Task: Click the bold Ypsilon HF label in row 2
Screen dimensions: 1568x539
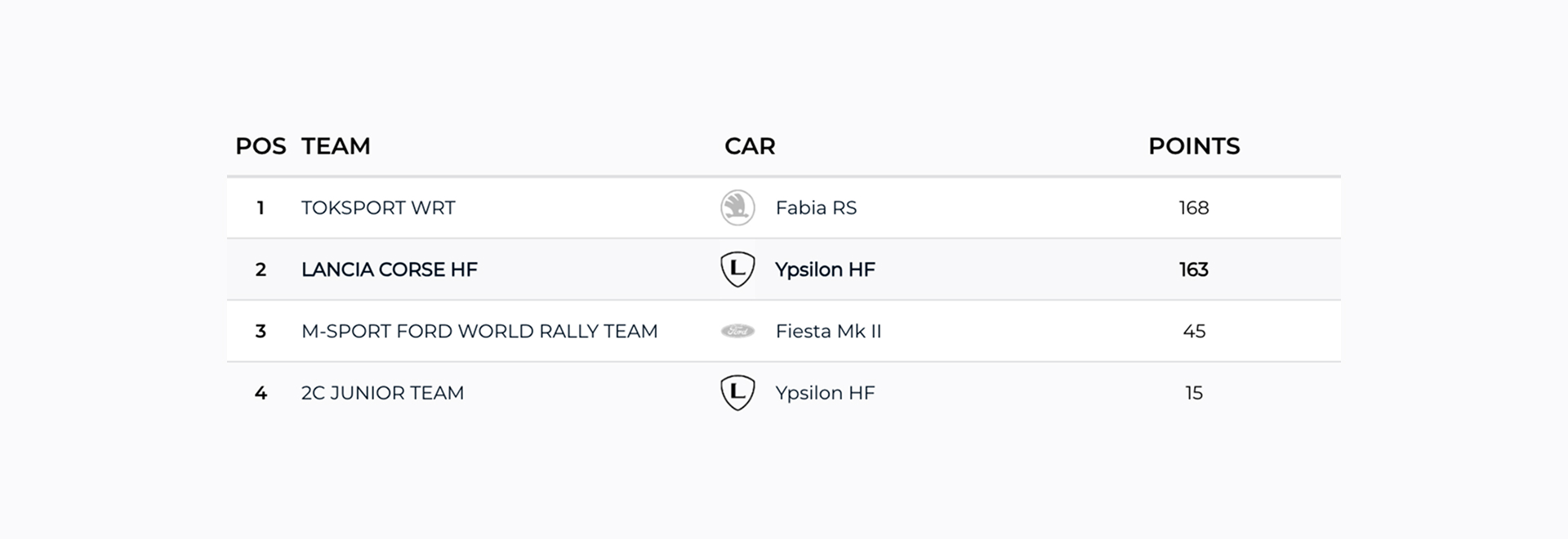Action: click(825, 269)
